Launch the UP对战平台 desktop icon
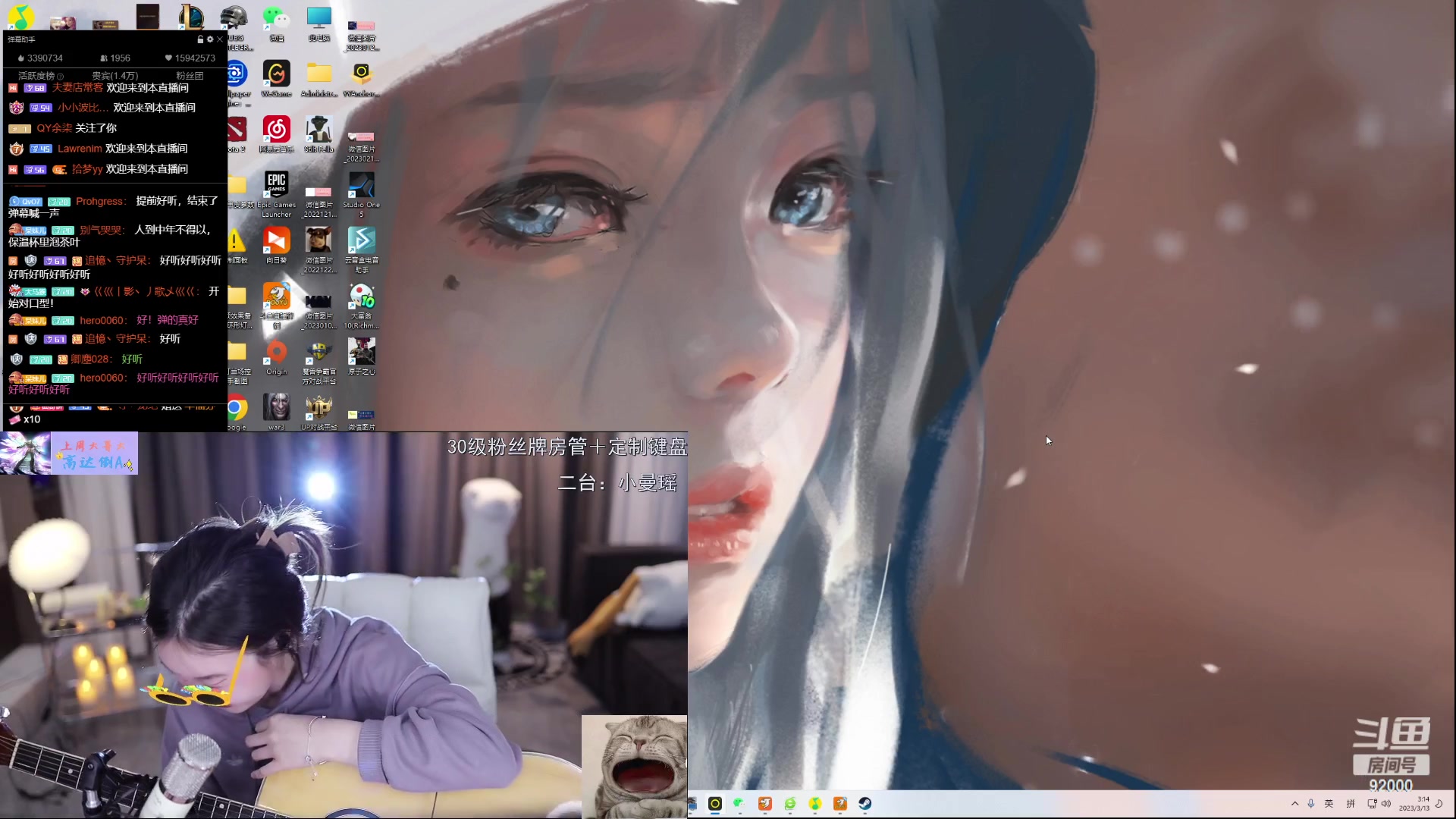1456x819 pixels. click(319, 412)
